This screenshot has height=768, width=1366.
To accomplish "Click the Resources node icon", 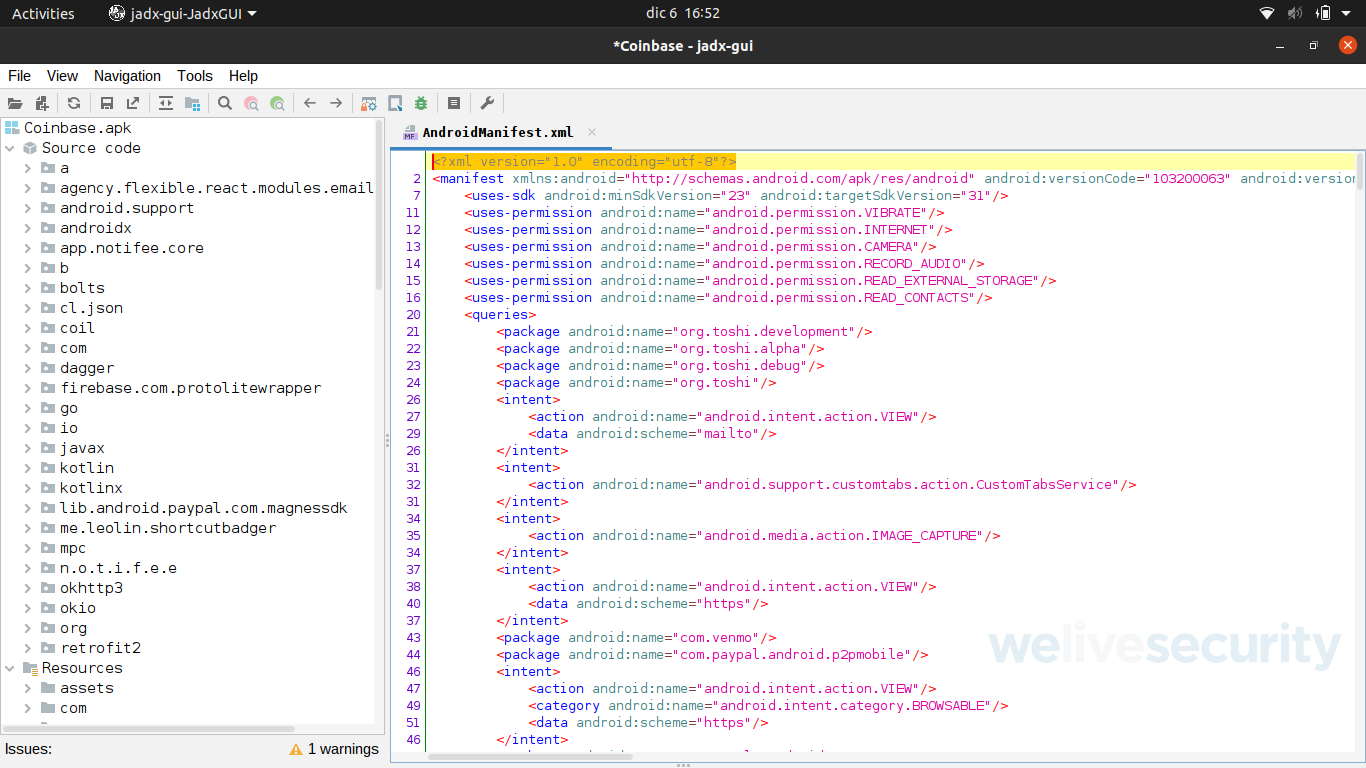I will (x=30, y=668).
